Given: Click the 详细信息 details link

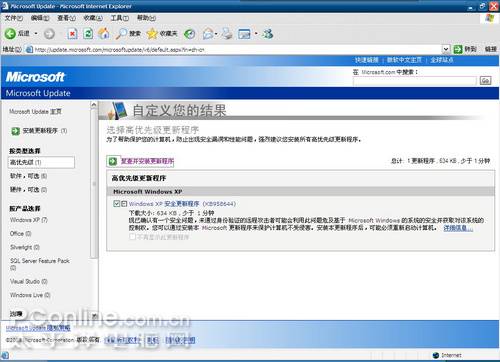Looking at the screenshot, I should (458, 228).
